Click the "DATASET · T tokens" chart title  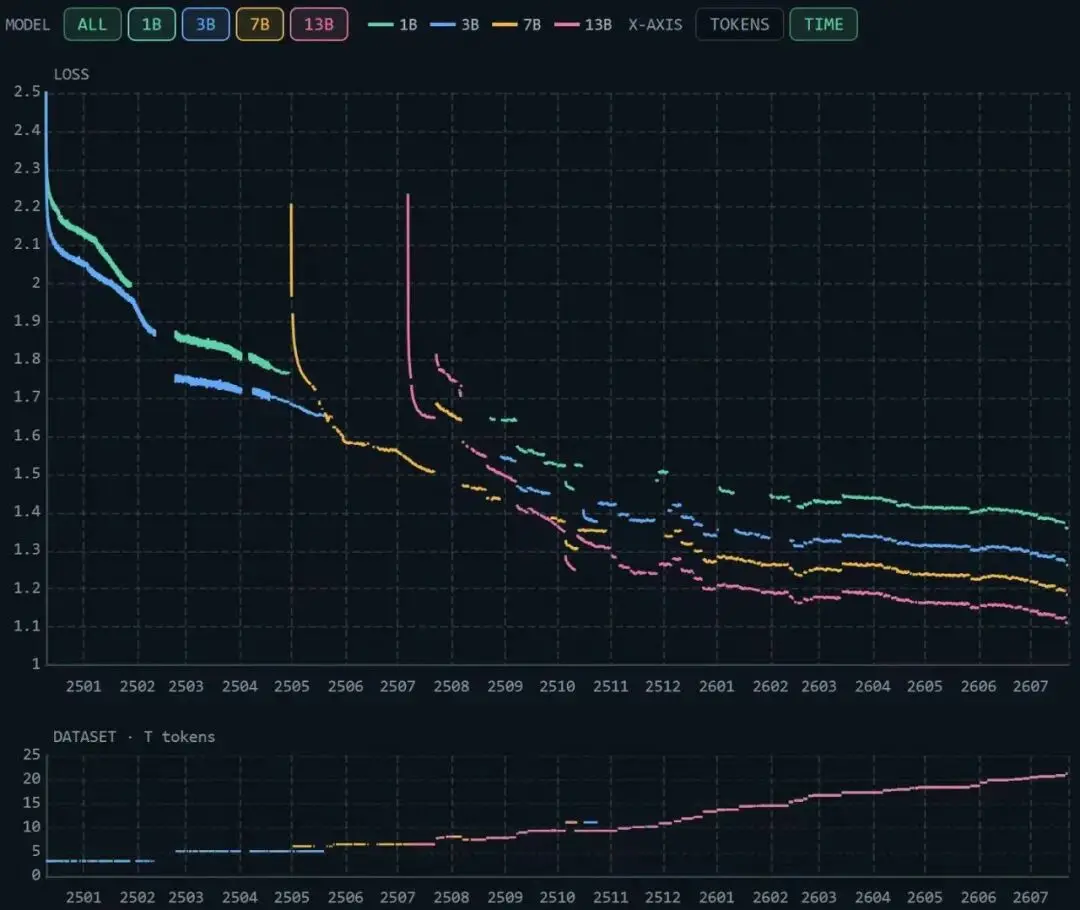(x=134, y=737)
